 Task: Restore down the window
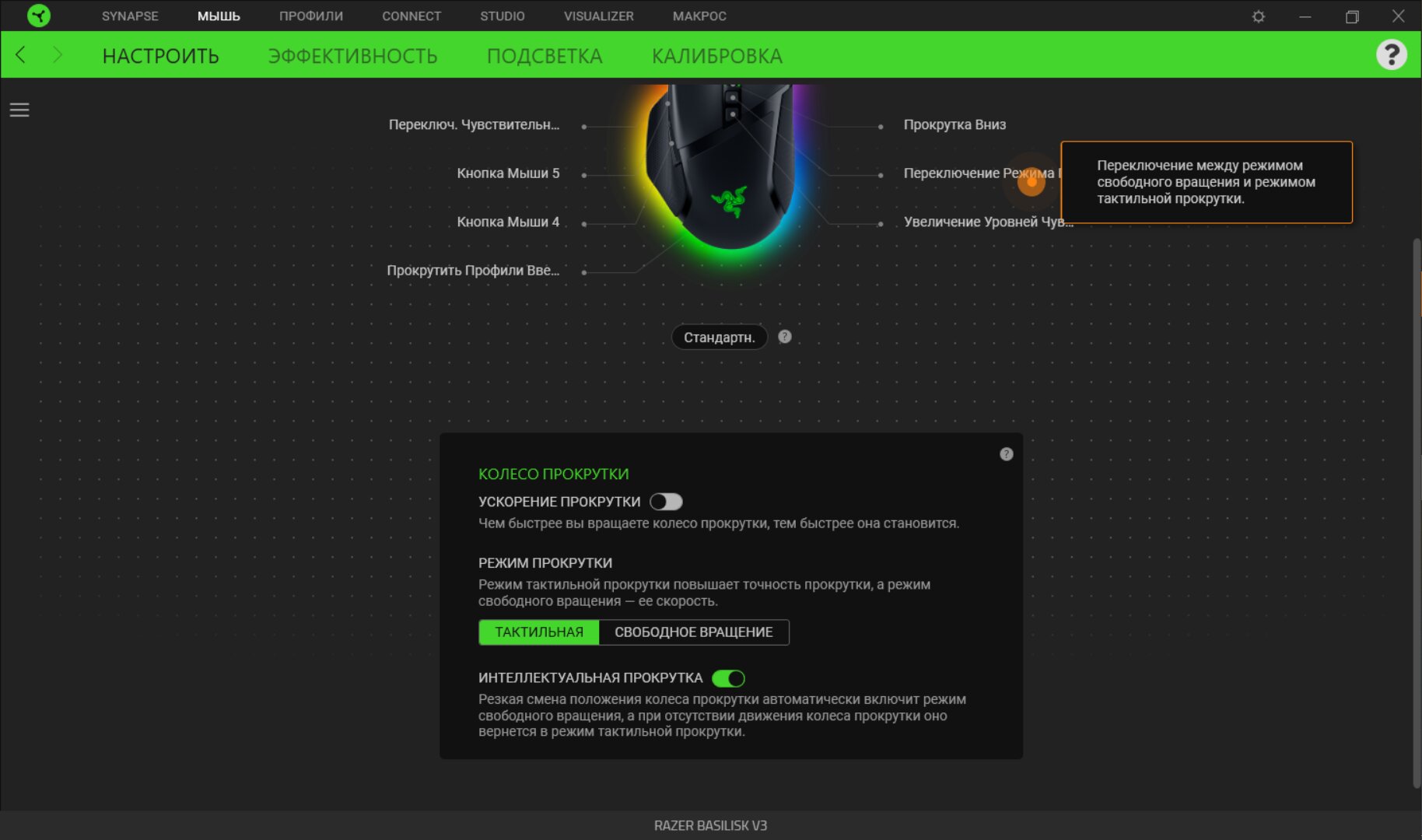[x=1352, y=16]
